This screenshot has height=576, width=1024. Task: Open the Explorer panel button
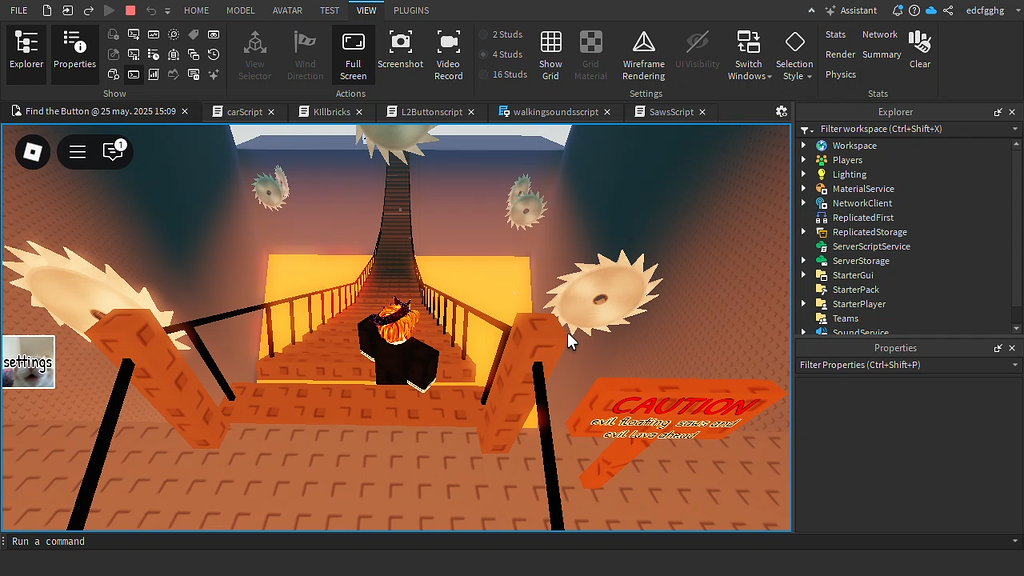click(x=27, y=51)
